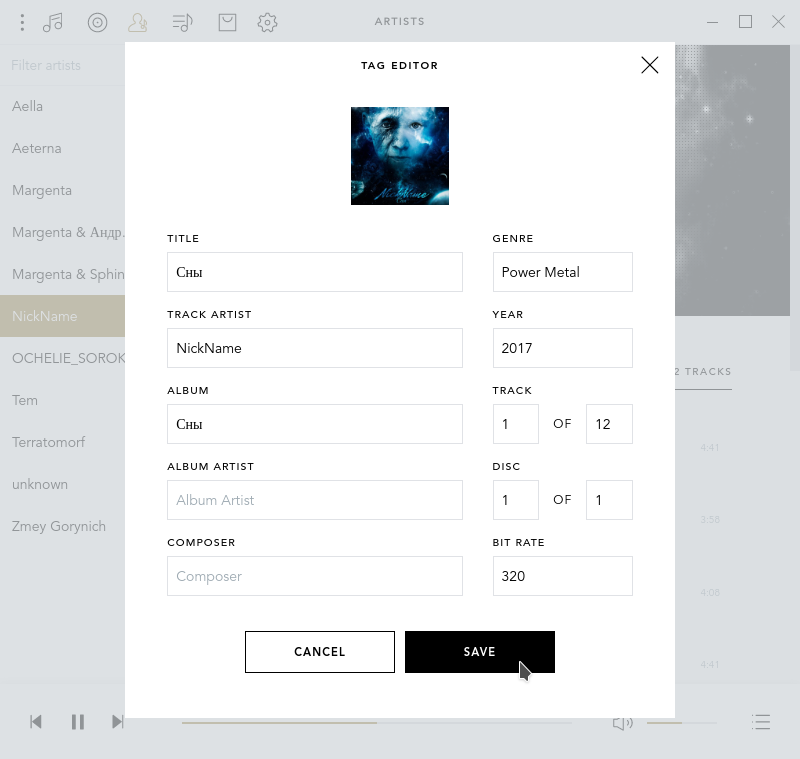Edit the Track Artist field
The height and width of the screenshot is (759, 800).
pos(315,348)
